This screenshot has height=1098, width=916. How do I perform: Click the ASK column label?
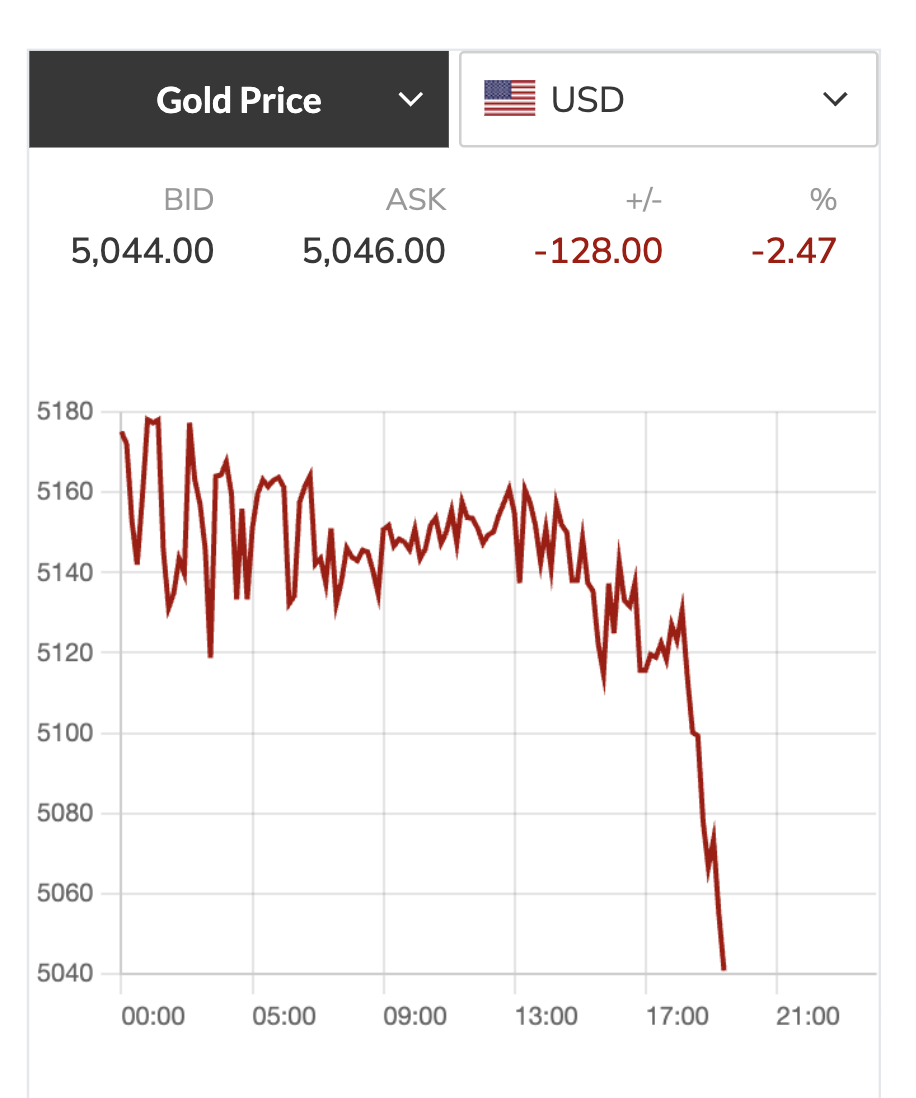click(x=415, y=200)
